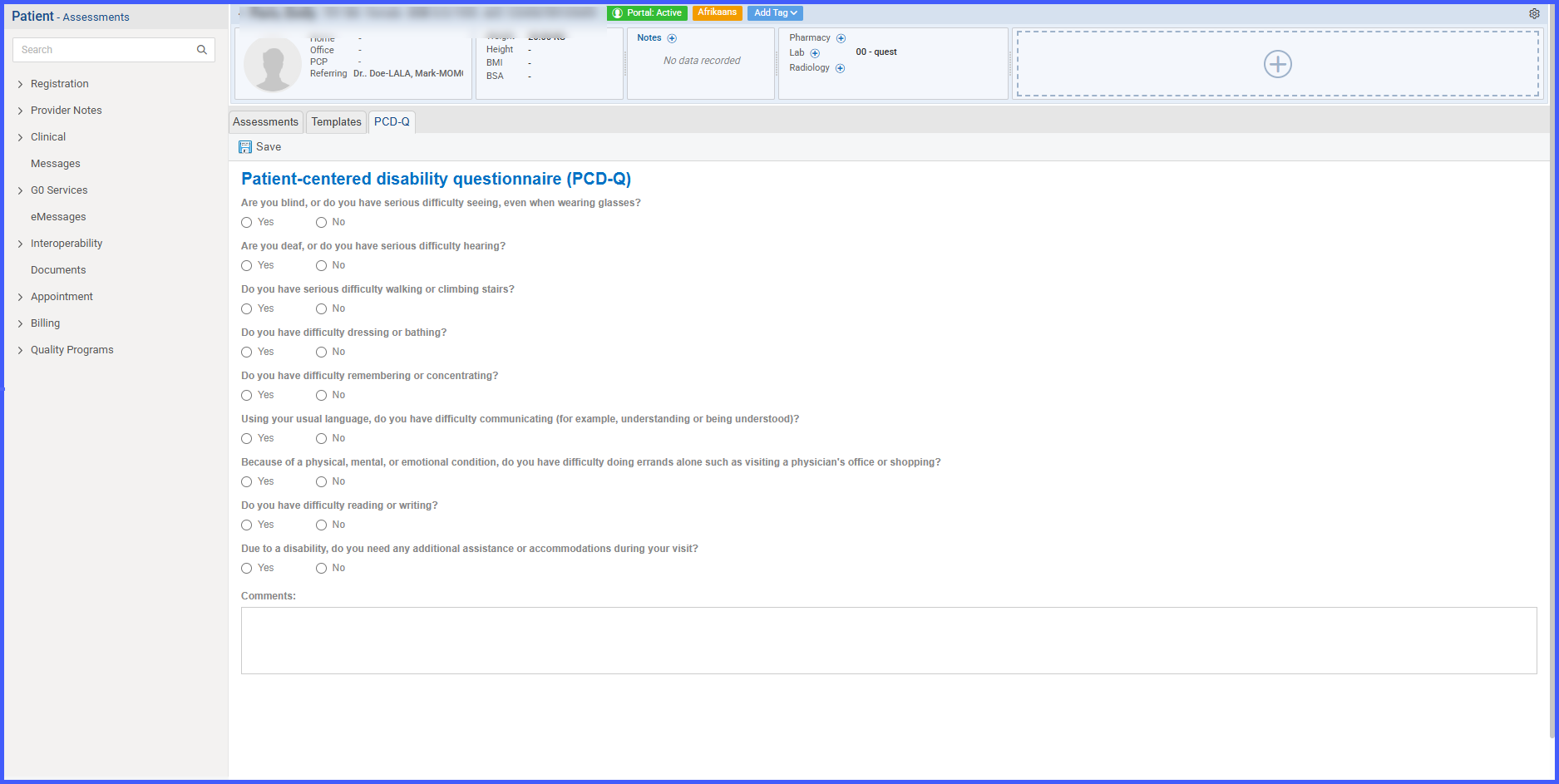This screenshot has height=784, width=1559.
Task: Click the Save button label
Action: coord(269,147)
